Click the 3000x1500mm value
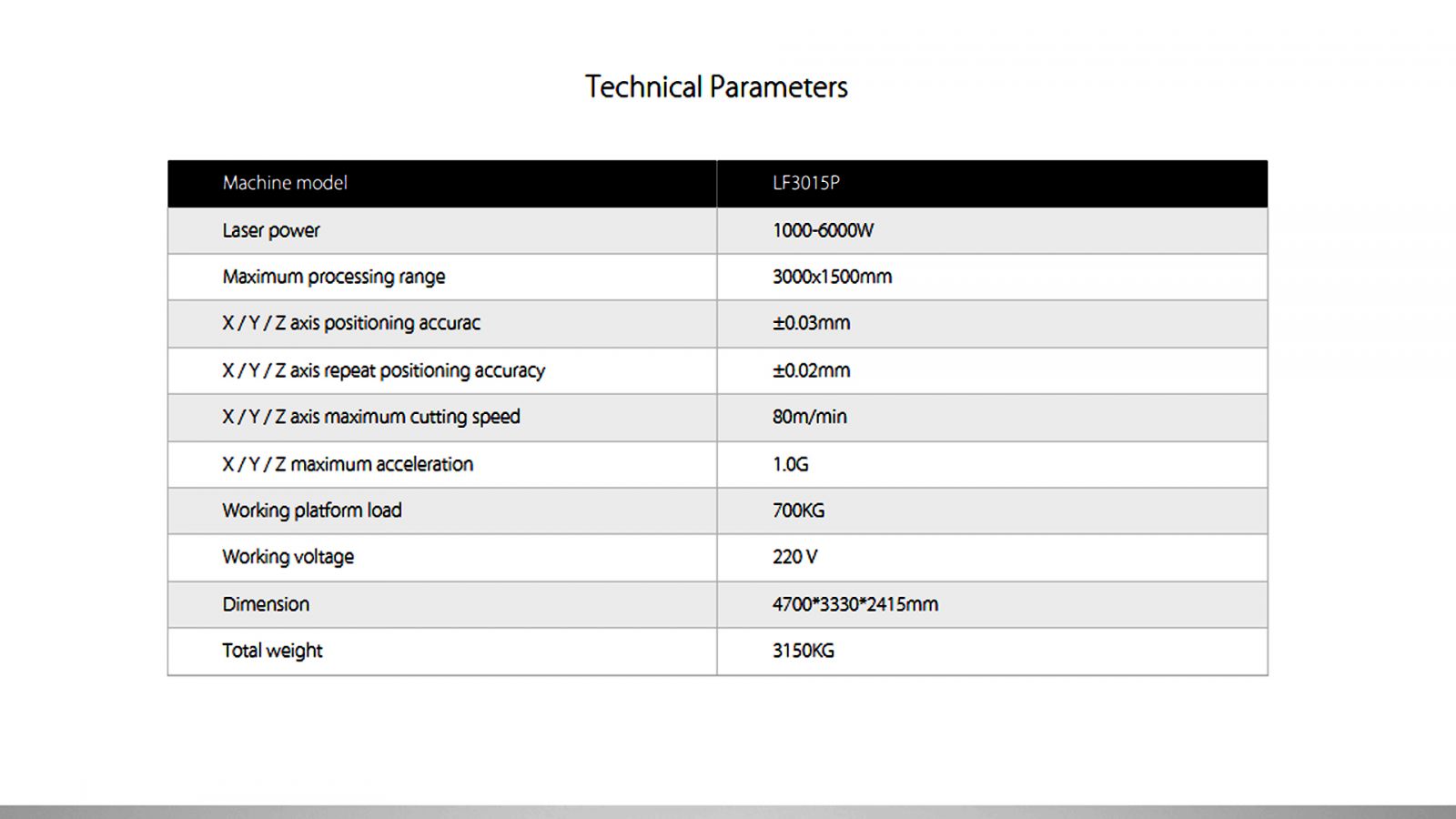This screenshot has height=819, width=1456. click(x=832, y=277)
